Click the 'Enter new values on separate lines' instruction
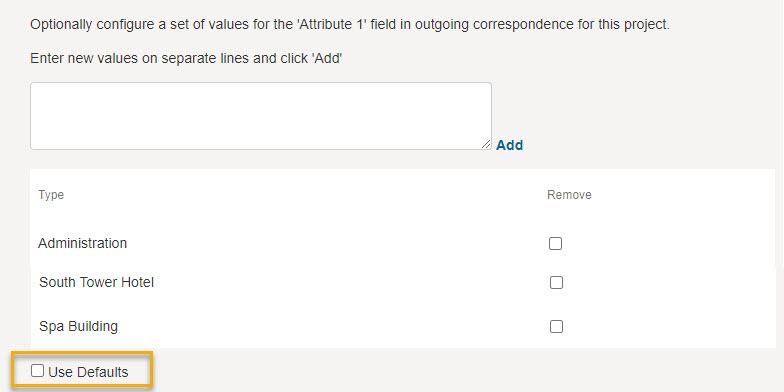784x392 pixels. click(x=186, y=58)
